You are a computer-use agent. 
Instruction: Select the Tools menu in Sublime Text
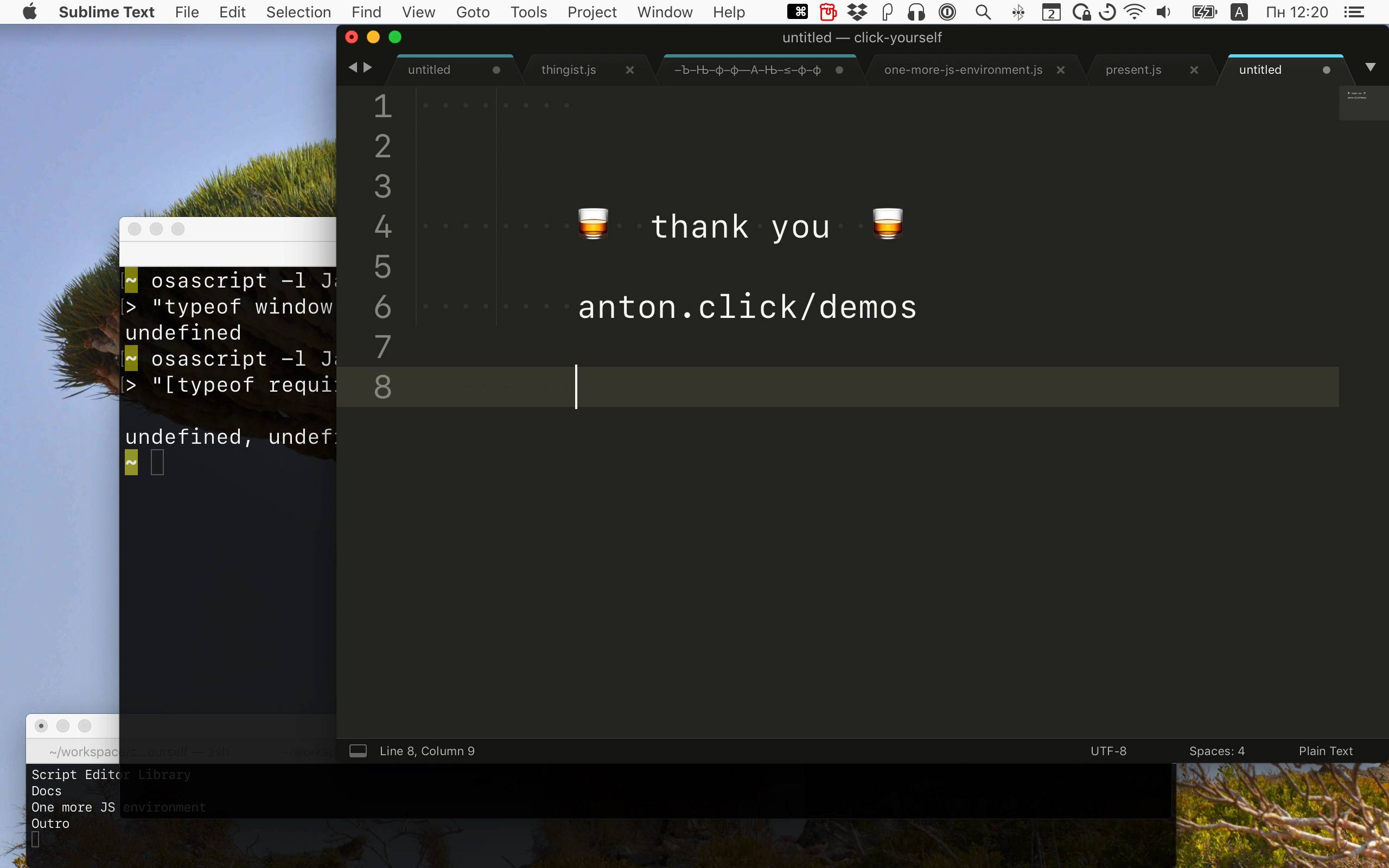click(528, 12)
